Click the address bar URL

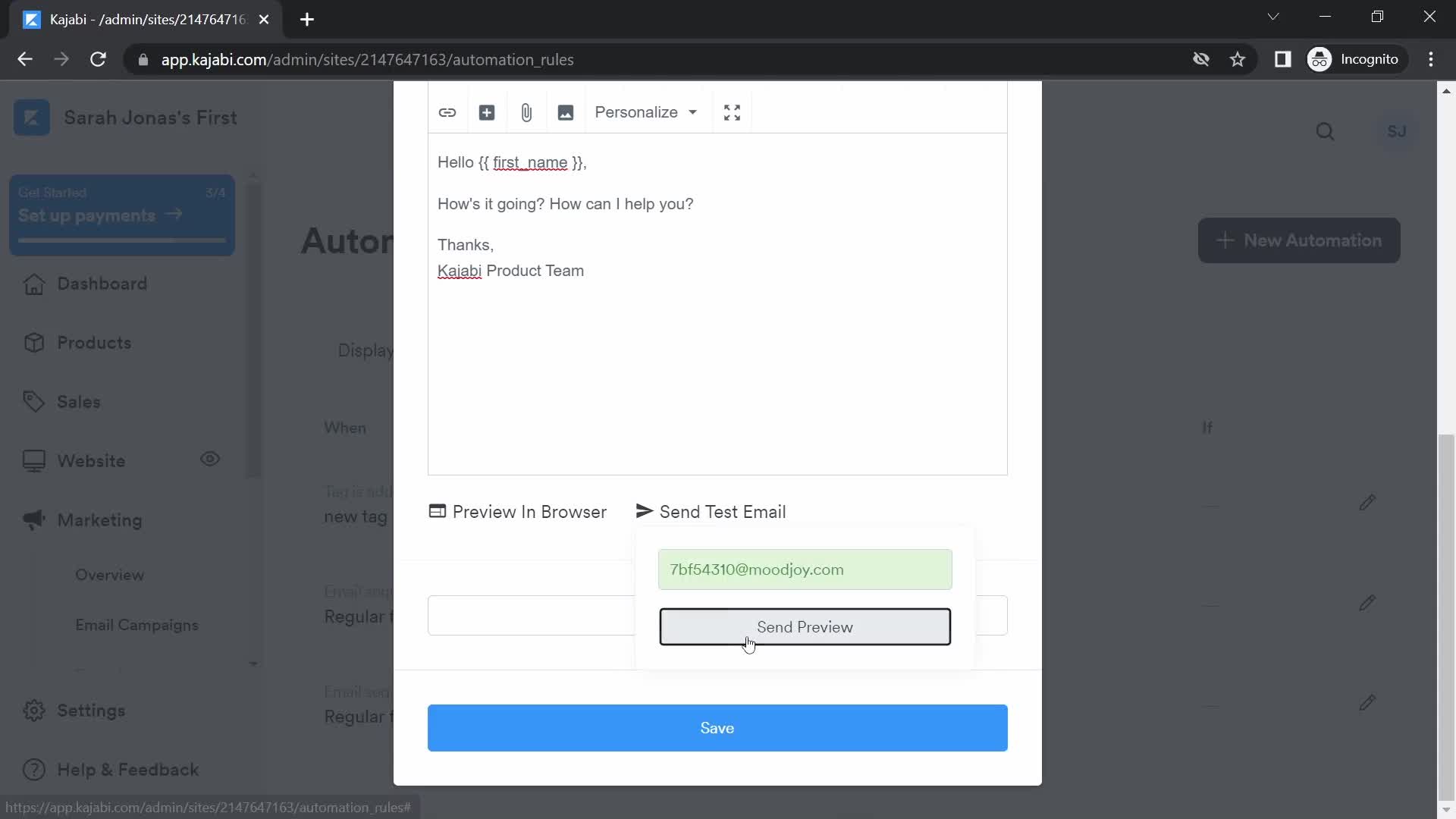pos(367,60)
